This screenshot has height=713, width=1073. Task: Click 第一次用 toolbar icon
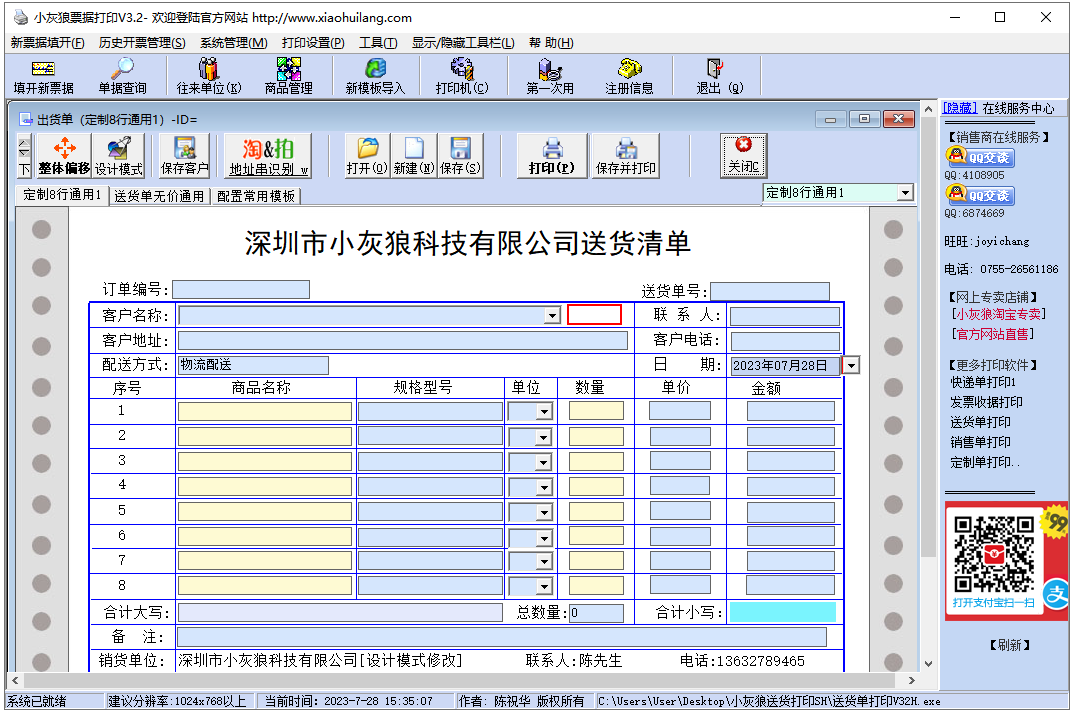click(550, 76)
